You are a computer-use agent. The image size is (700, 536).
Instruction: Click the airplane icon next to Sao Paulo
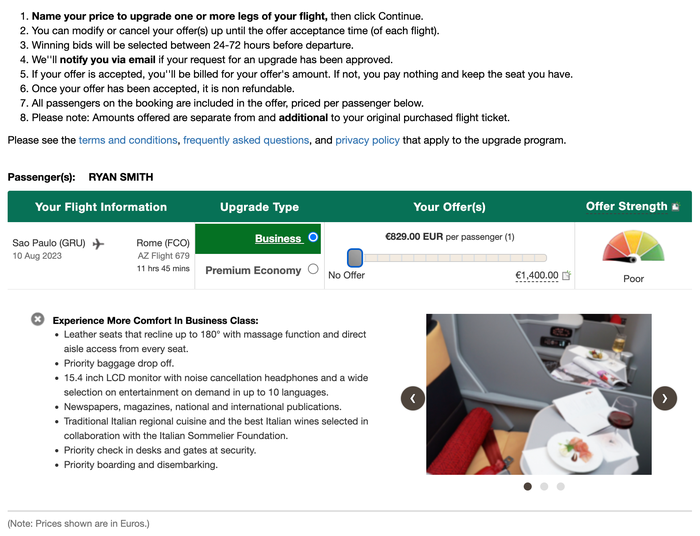[x=98, y=244]
